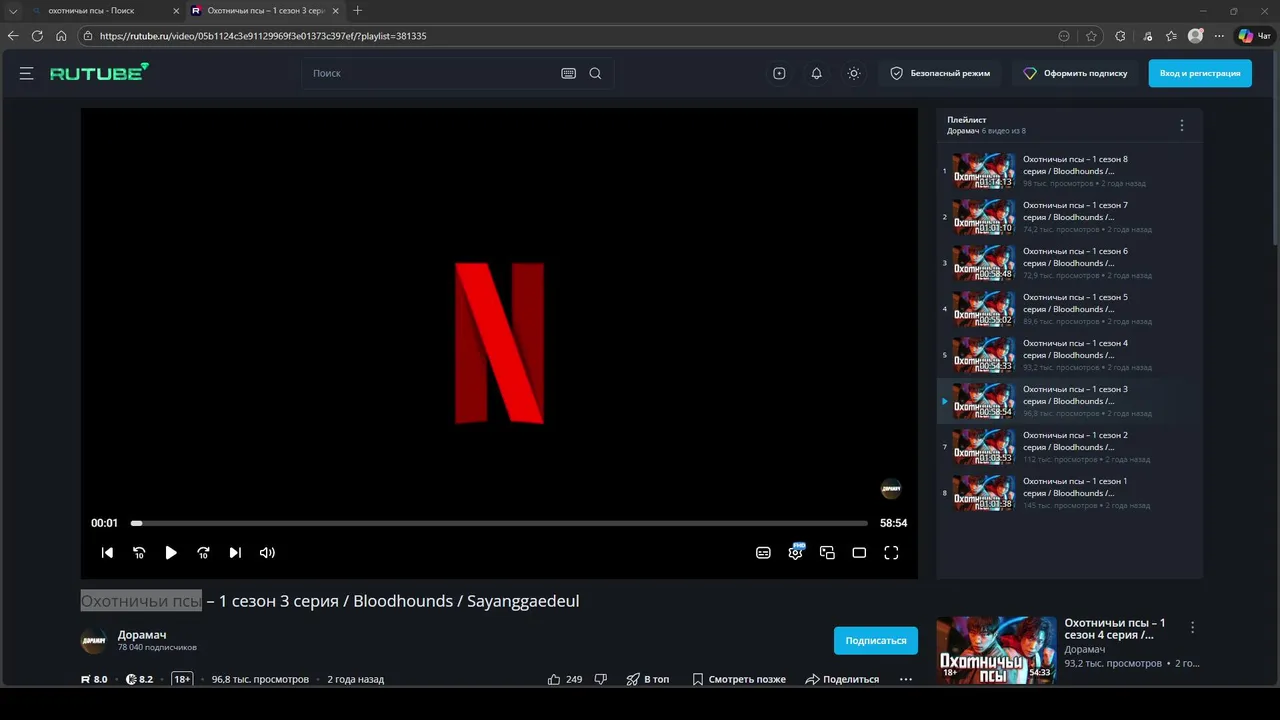Open the Copilot Чат button
This screenshot has width=1280, height=720.
pyautogui.click(x=1254, y=36)
